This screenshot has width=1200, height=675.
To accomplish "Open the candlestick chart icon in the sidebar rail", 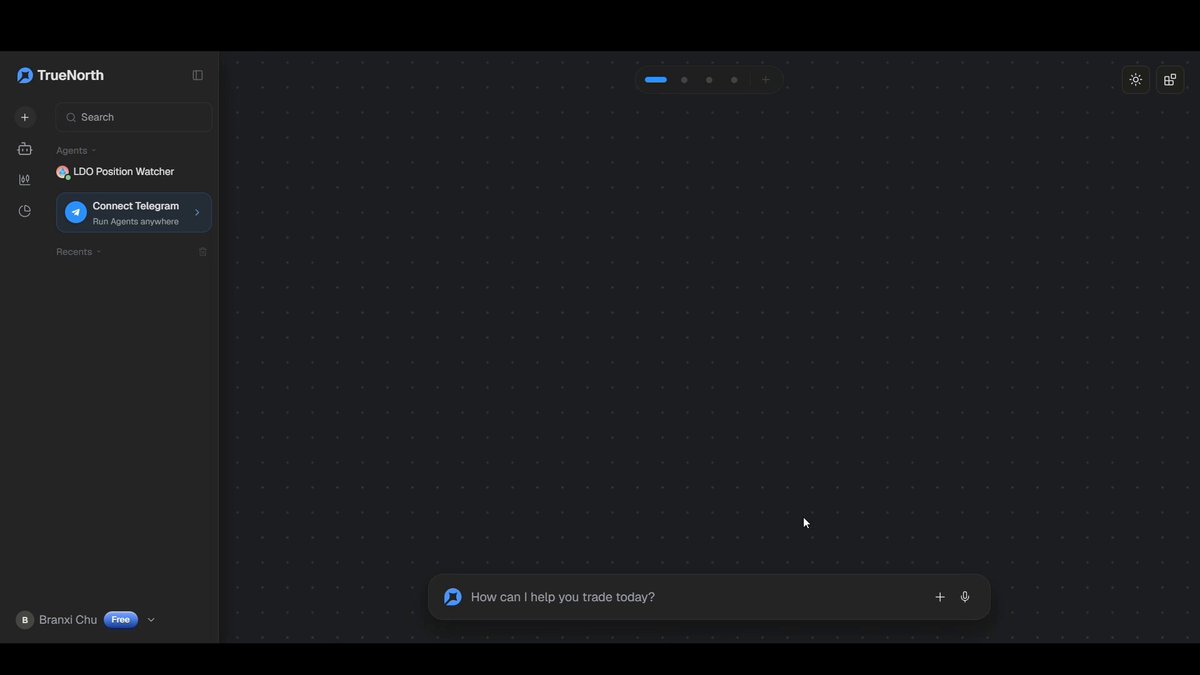I will [25, 180].
